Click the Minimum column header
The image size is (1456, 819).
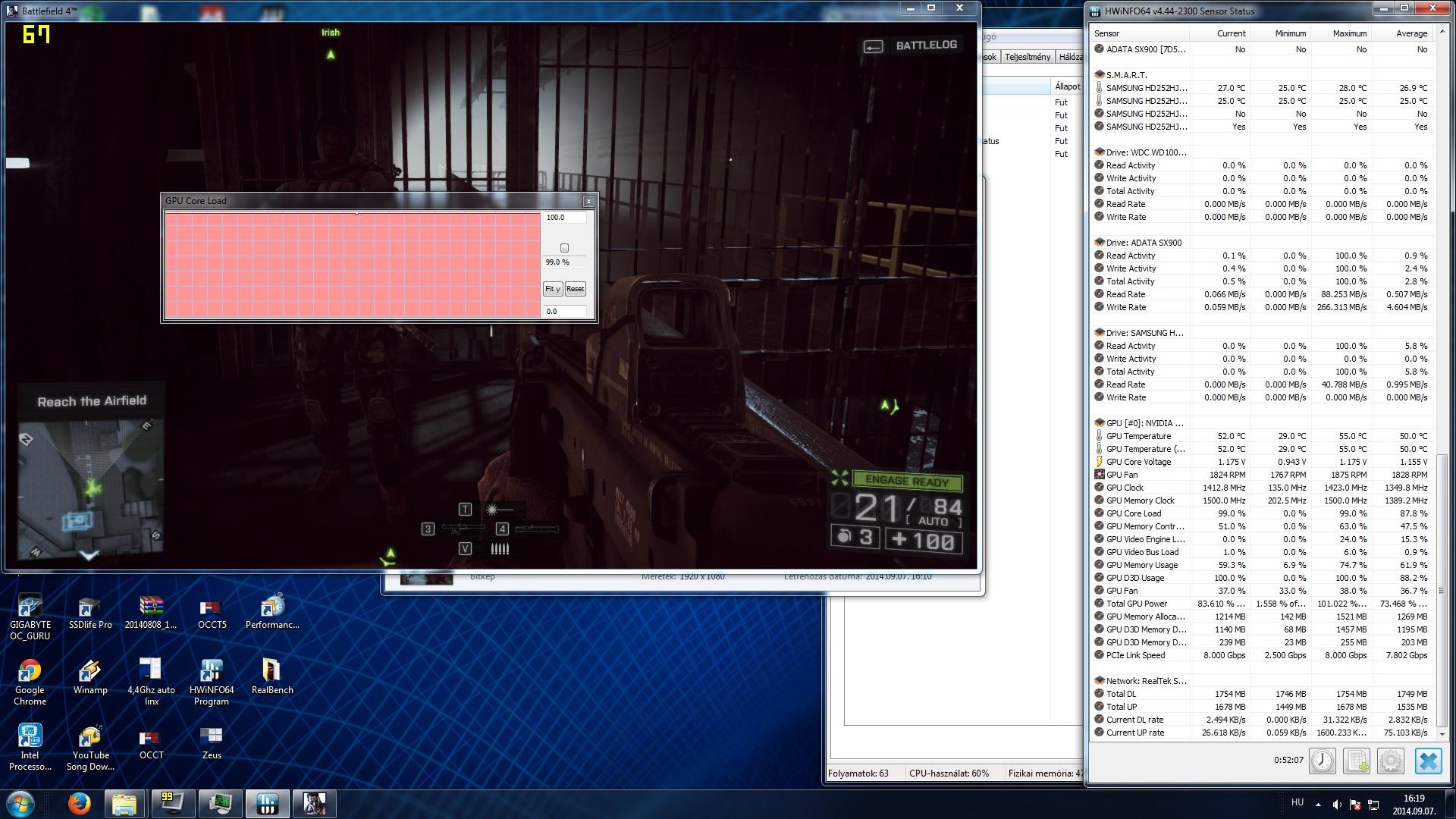(1280, 33)
